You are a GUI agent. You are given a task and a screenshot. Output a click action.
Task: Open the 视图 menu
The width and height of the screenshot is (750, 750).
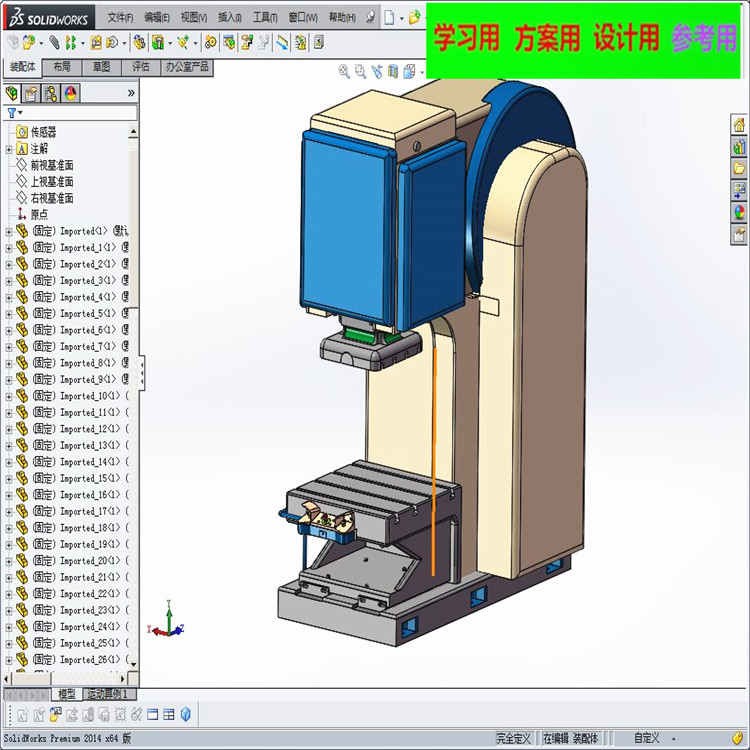pyautogui.click(x=194, y=18)
